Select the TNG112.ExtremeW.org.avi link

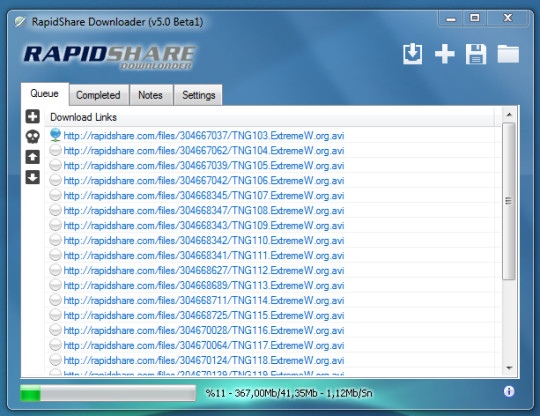coord(204,270)
